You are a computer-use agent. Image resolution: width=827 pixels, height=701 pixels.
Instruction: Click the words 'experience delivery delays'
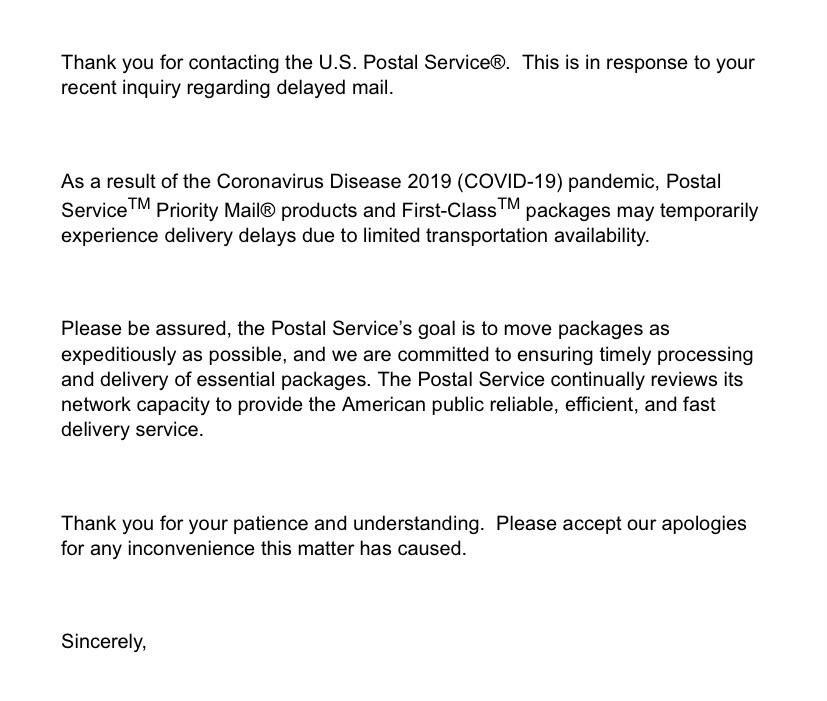pyautogui.click(x=179, y=236)
